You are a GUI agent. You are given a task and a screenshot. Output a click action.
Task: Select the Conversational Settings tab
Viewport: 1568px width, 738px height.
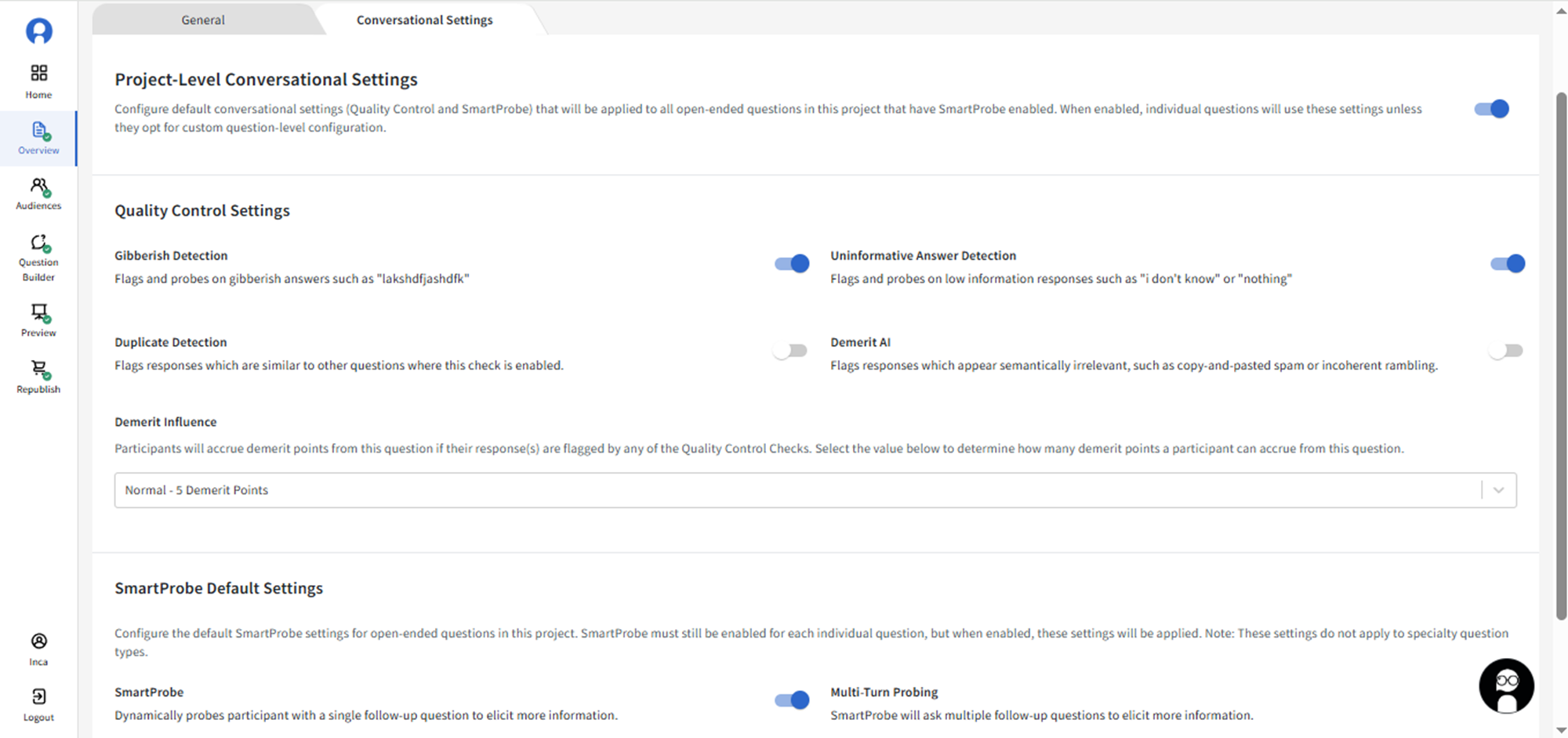click(x=424, y=20)
